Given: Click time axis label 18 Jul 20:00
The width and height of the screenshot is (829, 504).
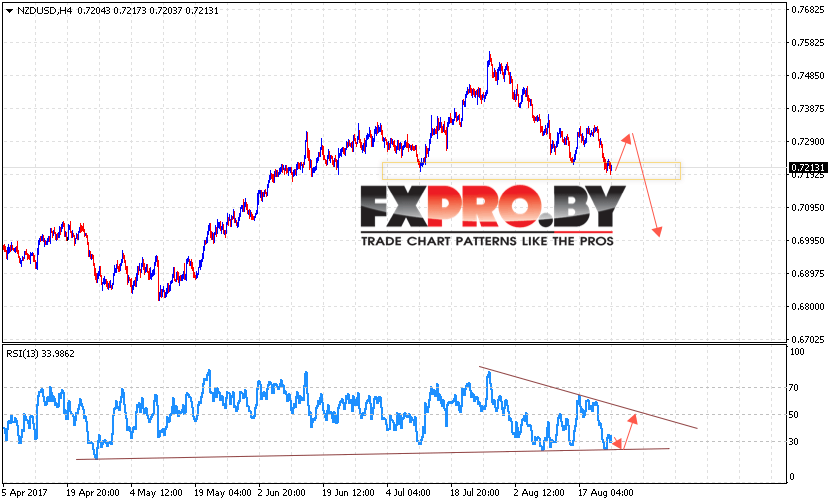Looking at the screenshot, I should [x=475, y=493].
